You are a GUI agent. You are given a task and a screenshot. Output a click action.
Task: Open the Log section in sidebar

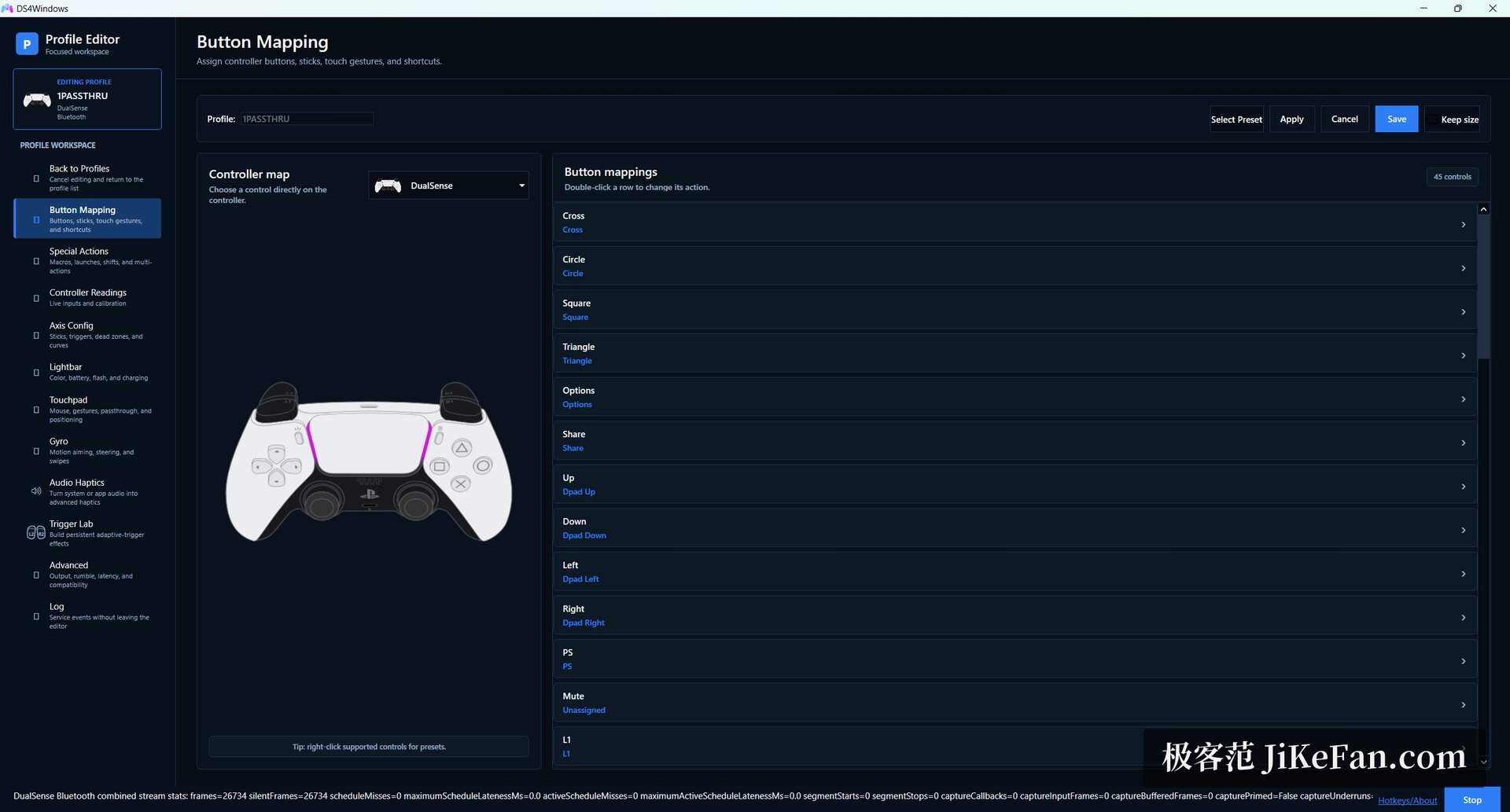point(87,616)
